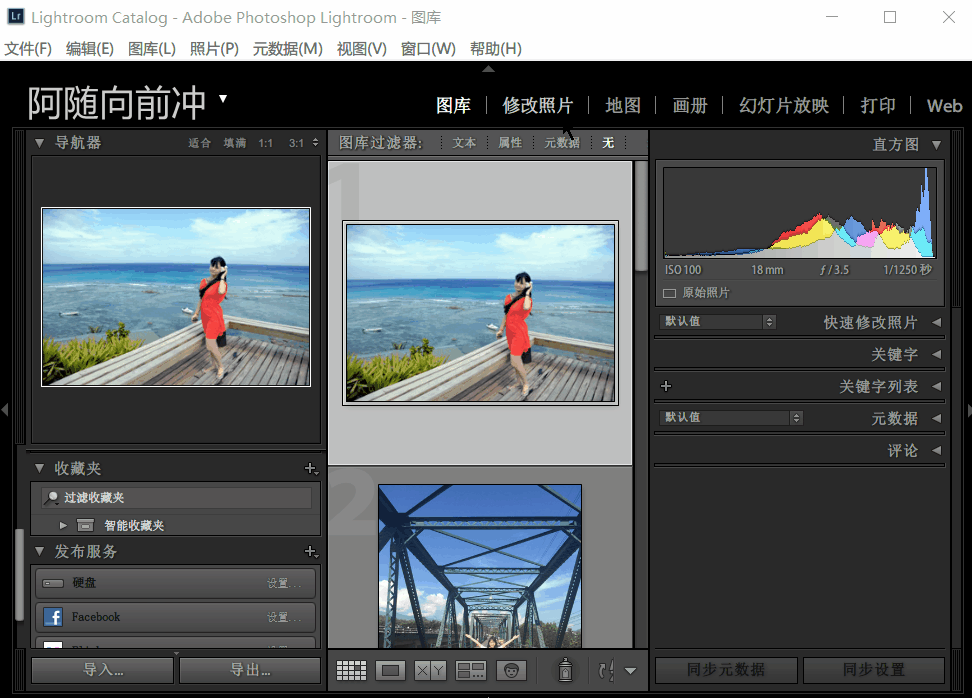Switch to 修改照片 develop module
The height and width of the screenshot is (698, 972).
click(x=537, y=106)
